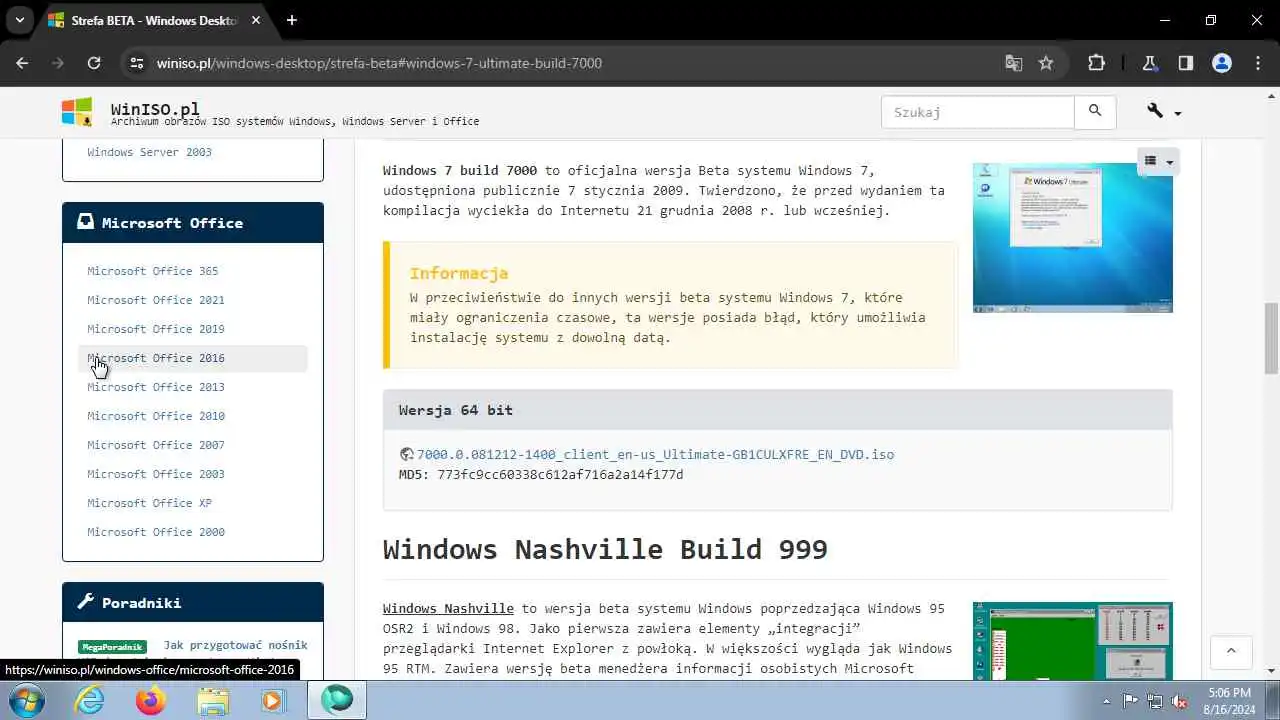Reload the current page
1280x720 pixels.
click(x=94, y=63)
